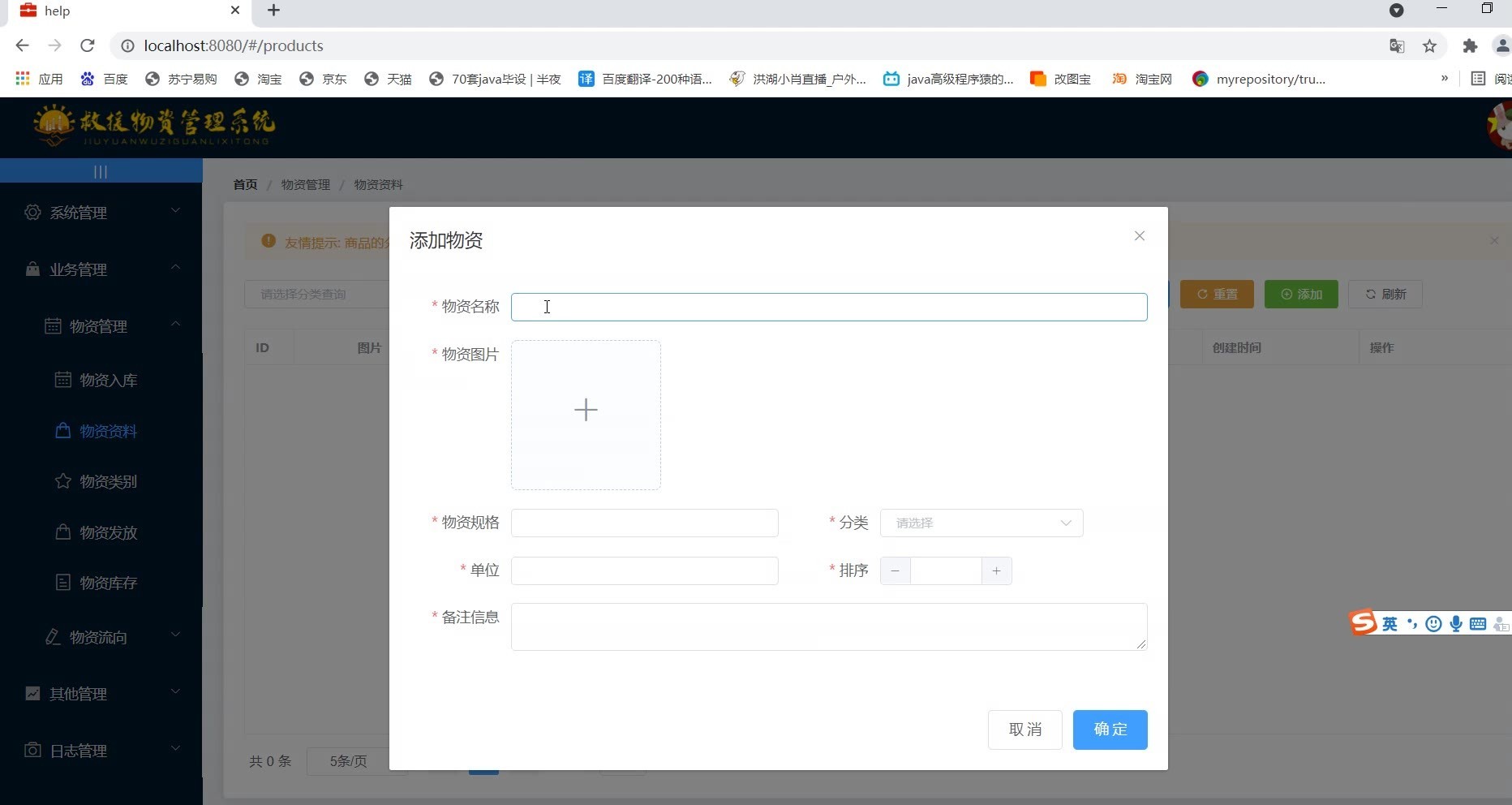This screenshot has height=805, width=1512.
Task: Collapse the 物资管理 submenu
Action: click(x=101, y=326)
